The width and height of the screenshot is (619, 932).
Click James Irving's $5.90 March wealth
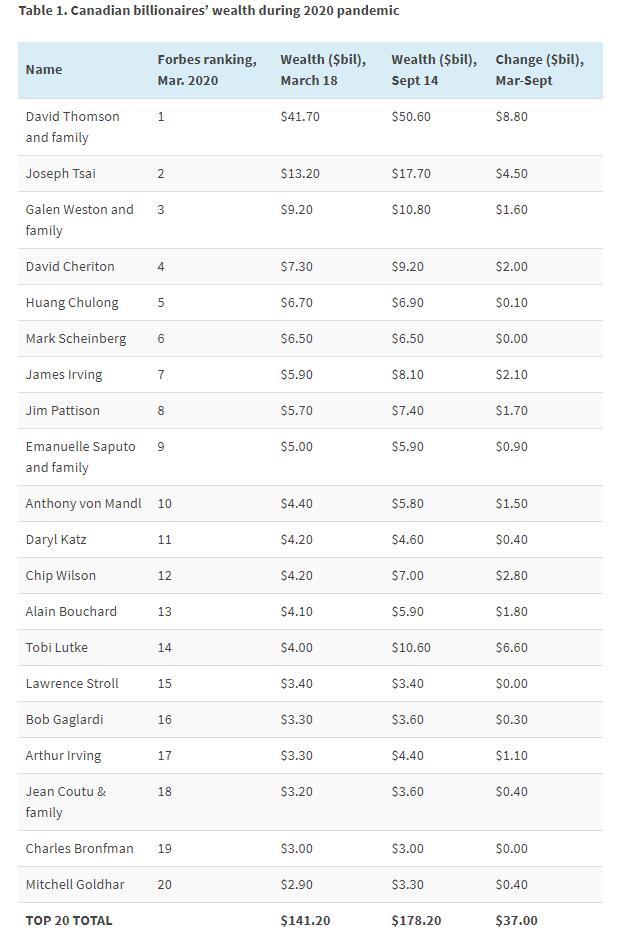click(297, 374)
